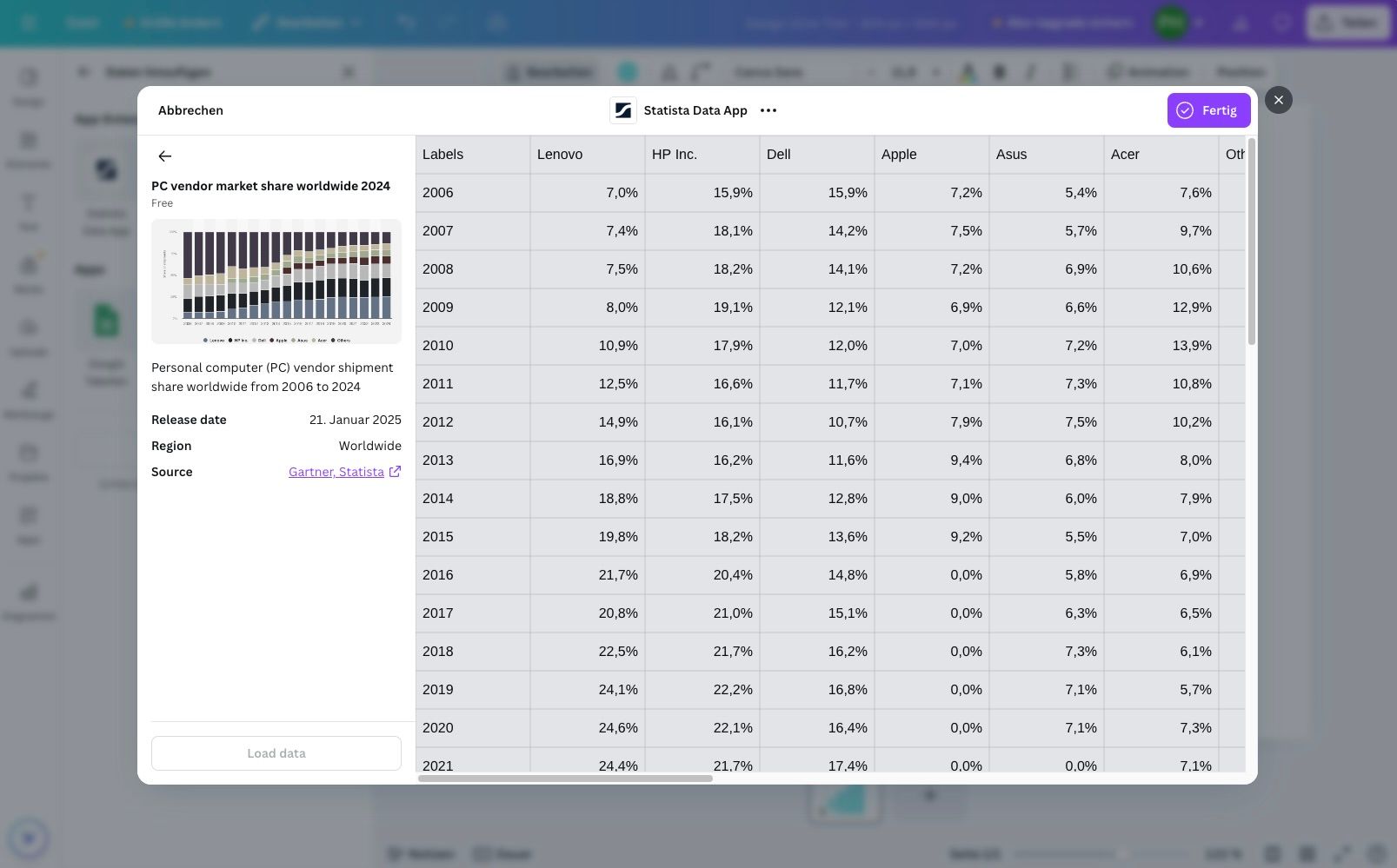Click the back arrow above the dataset title
This screenshot has height=868, width=1397.
[164, 156]
